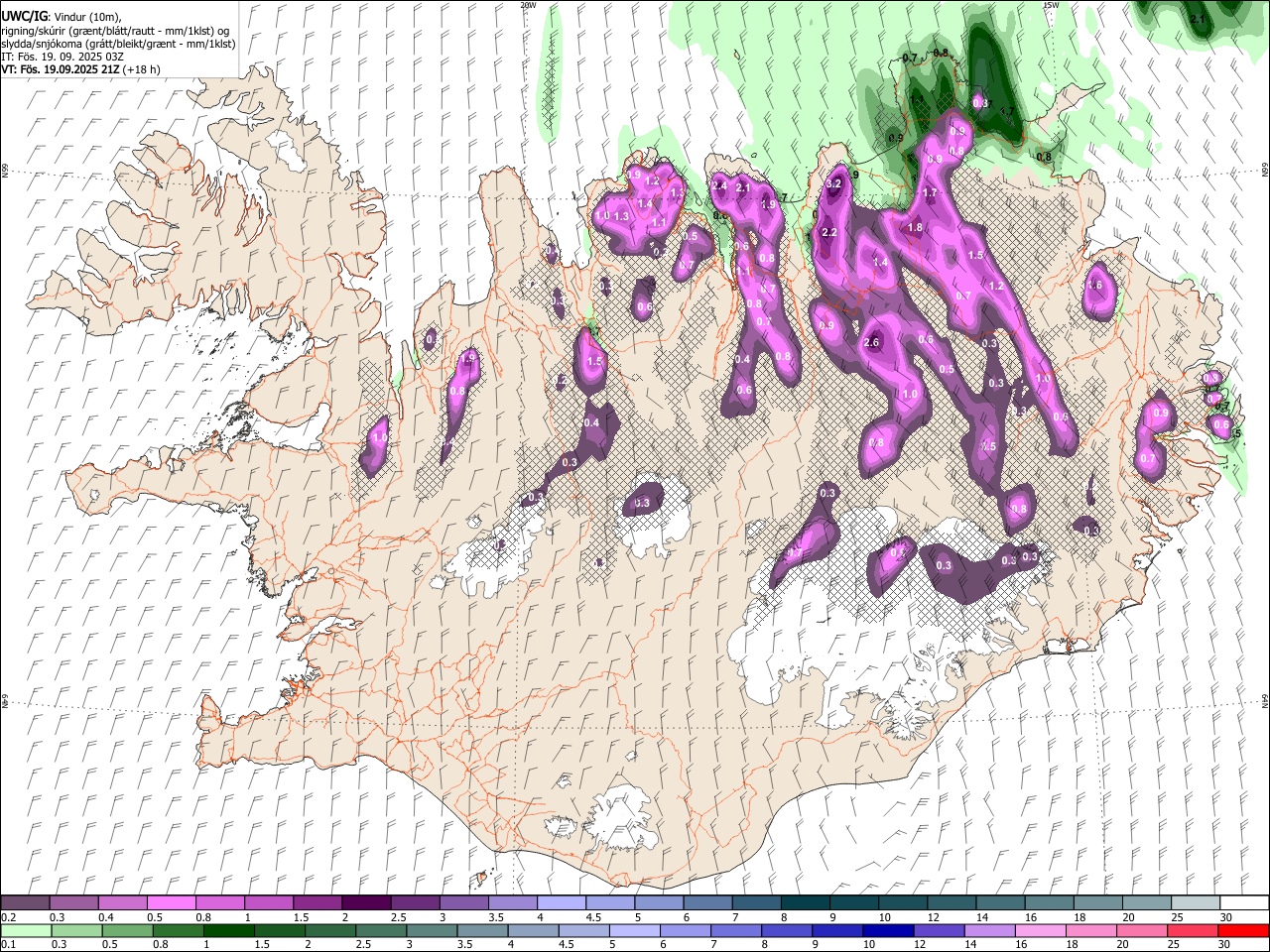The width and height of the screenshot is (1270, 952).
Task: Click the '0.4' legend scale label
Action: 106,917
